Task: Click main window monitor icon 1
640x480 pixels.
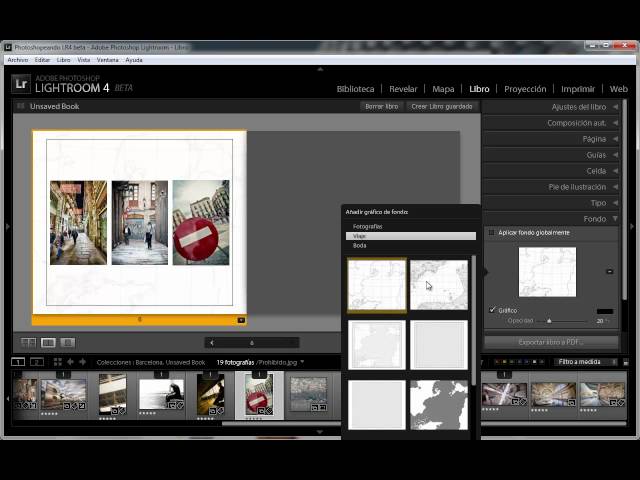Action: click(x=18, y=362)
